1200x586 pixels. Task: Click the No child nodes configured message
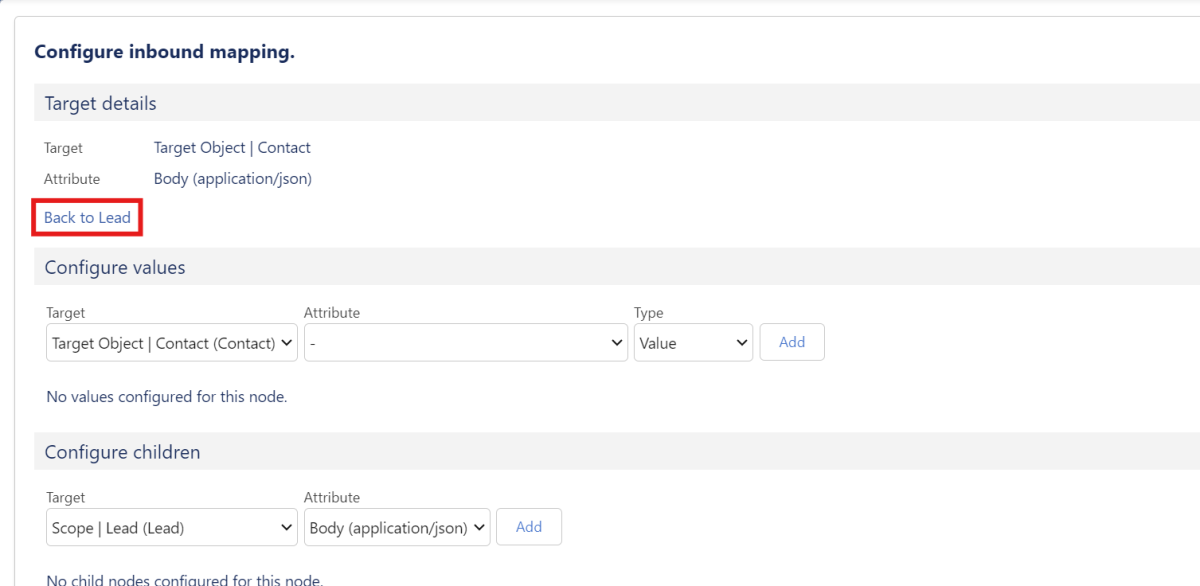coord(185,580)
